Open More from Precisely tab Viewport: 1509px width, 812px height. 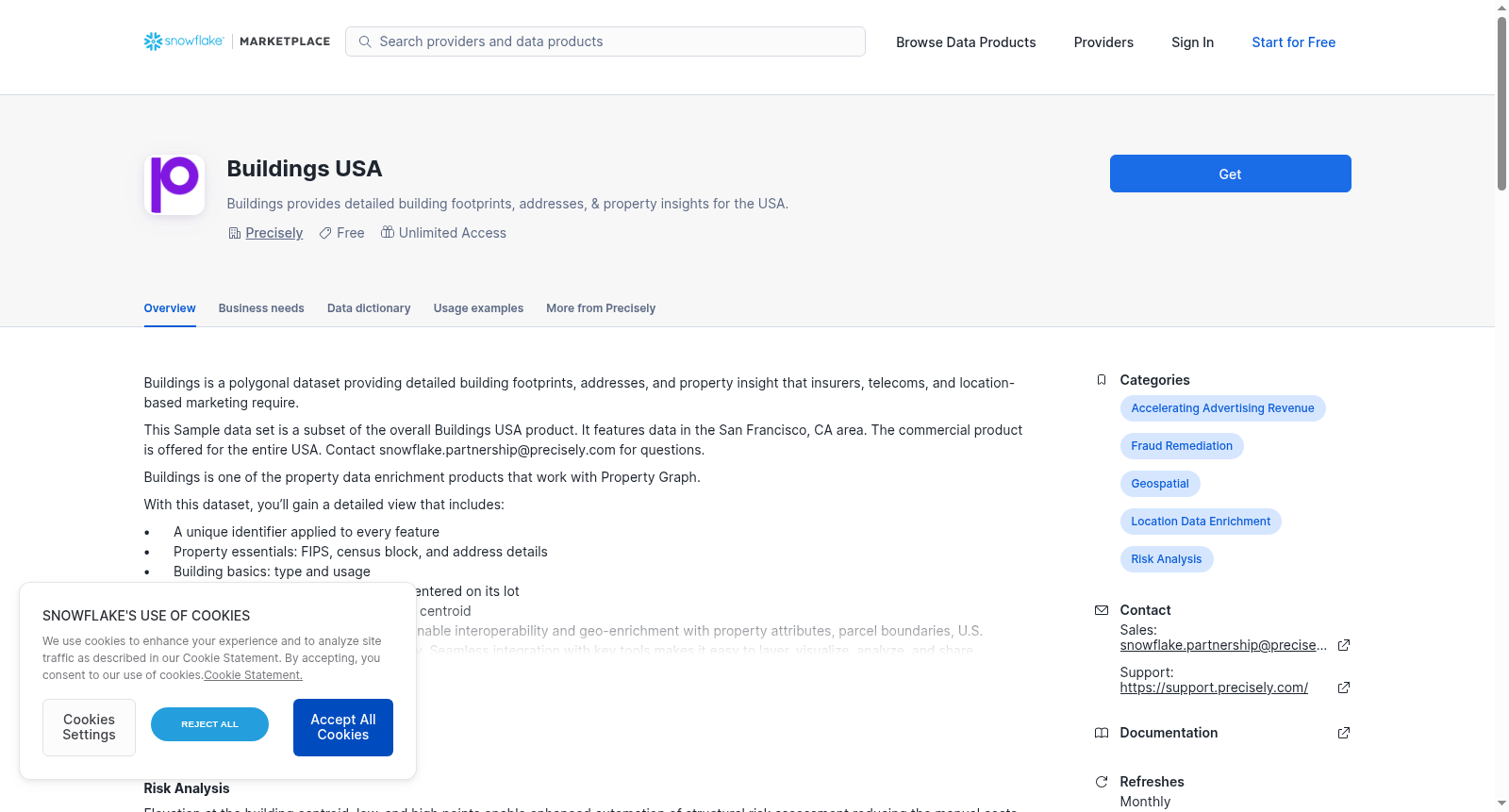(x=601, y=308)
